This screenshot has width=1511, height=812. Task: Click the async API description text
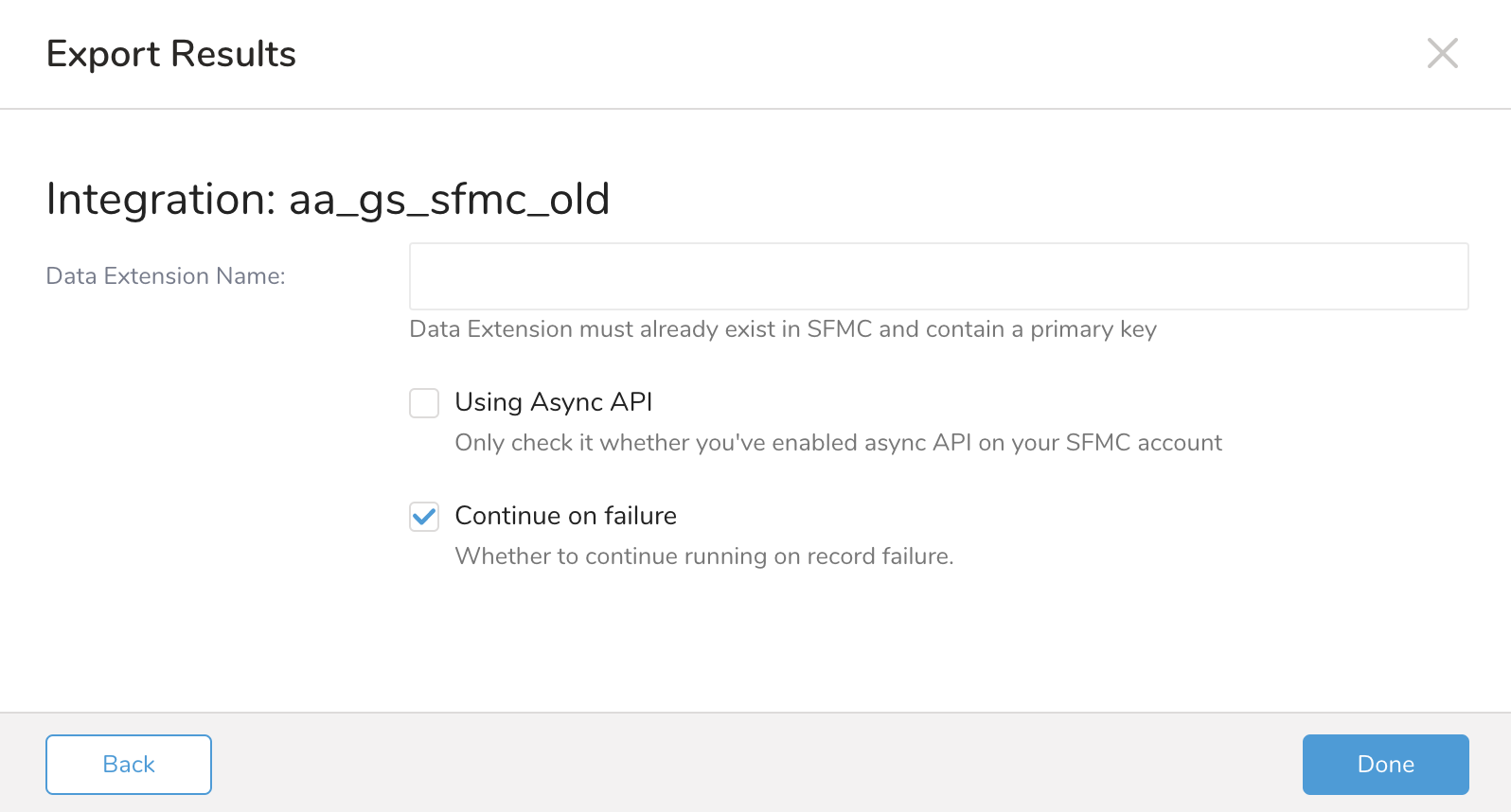tap(838, 443)
